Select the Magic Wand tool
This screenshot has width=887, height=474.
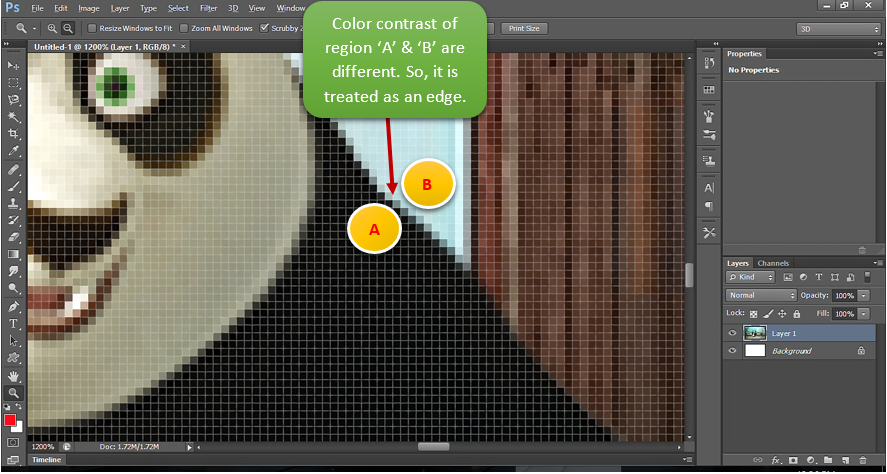click(13, 117)
